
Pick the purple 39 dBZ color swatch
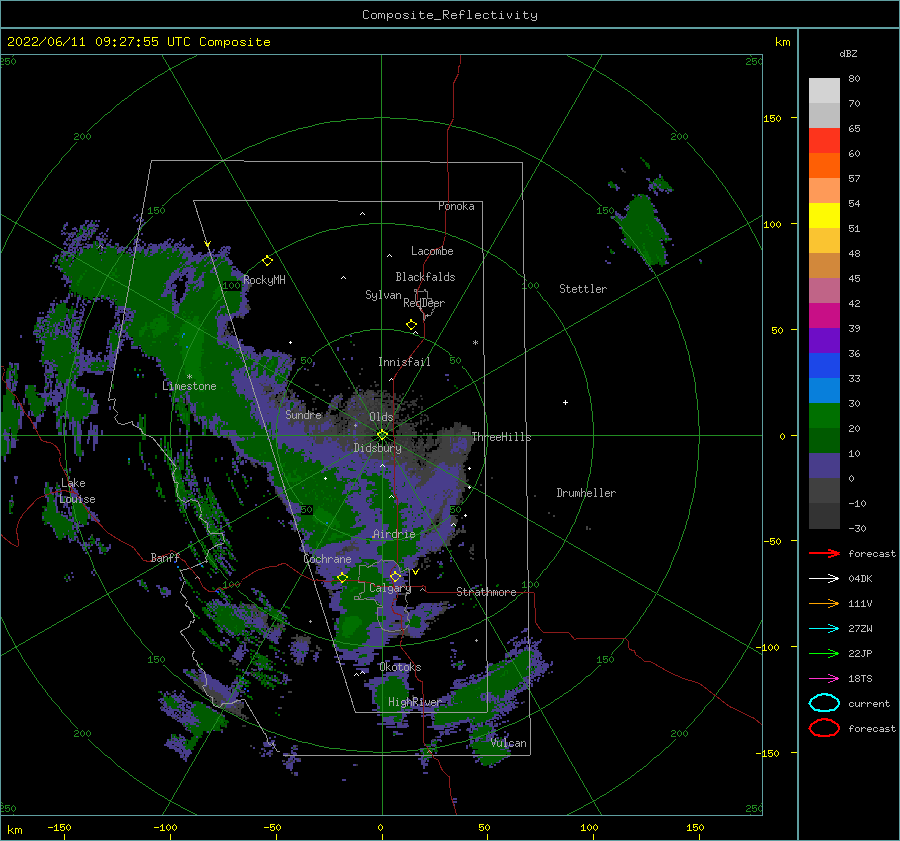[x=824, y=340]
